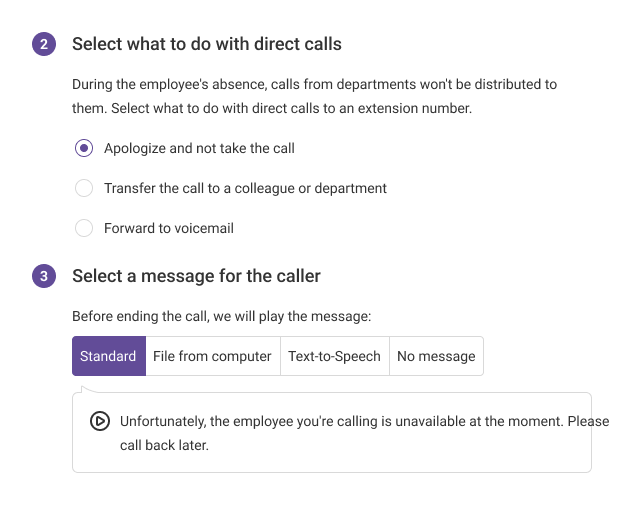Click the step 3 number badge
This screenshot has height=505, width=624.
[x=44, y=276]
